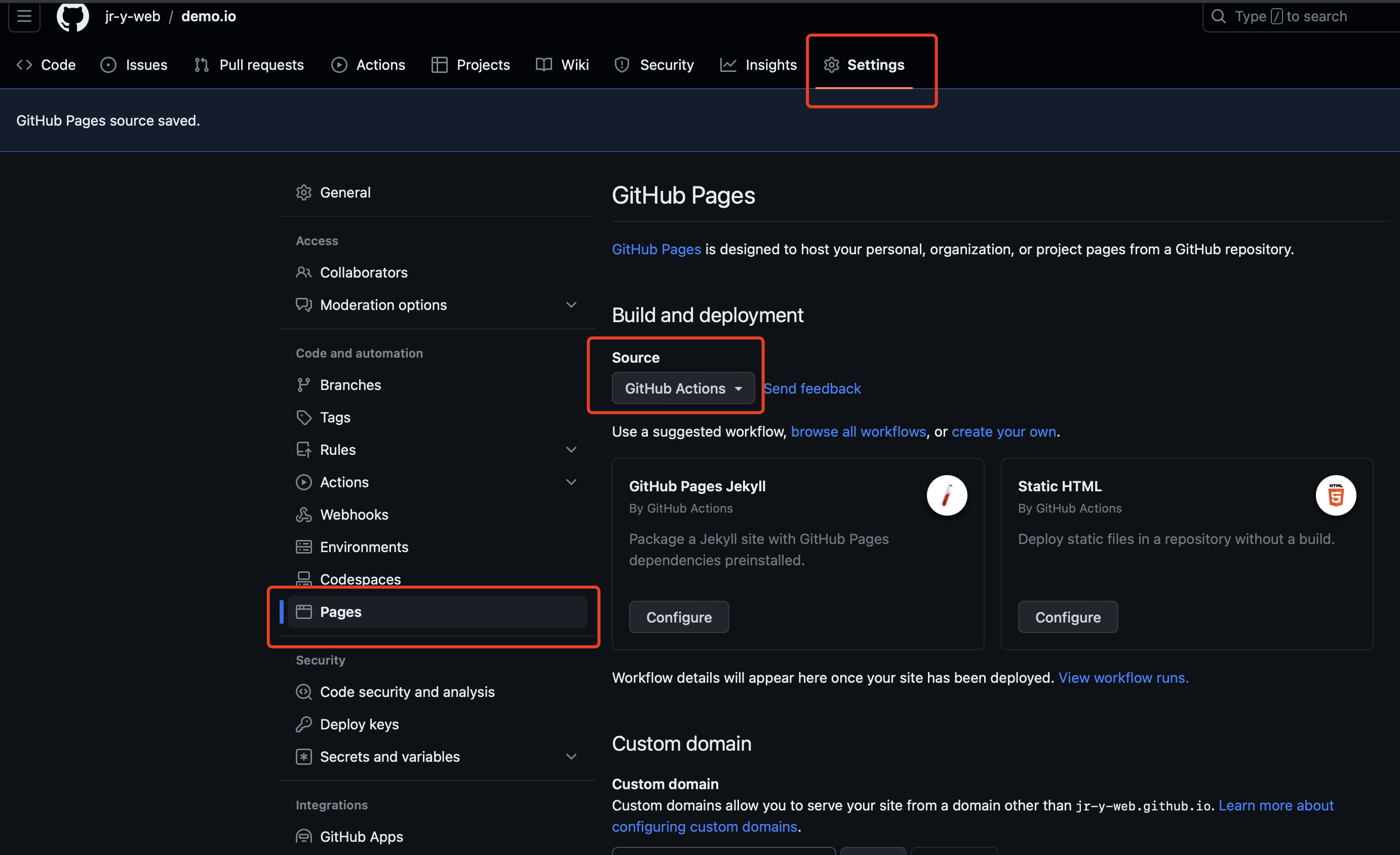Expand the sidebar Actions chevron
This screenshot has width=1400, height=855.
(x=571, y=482)
